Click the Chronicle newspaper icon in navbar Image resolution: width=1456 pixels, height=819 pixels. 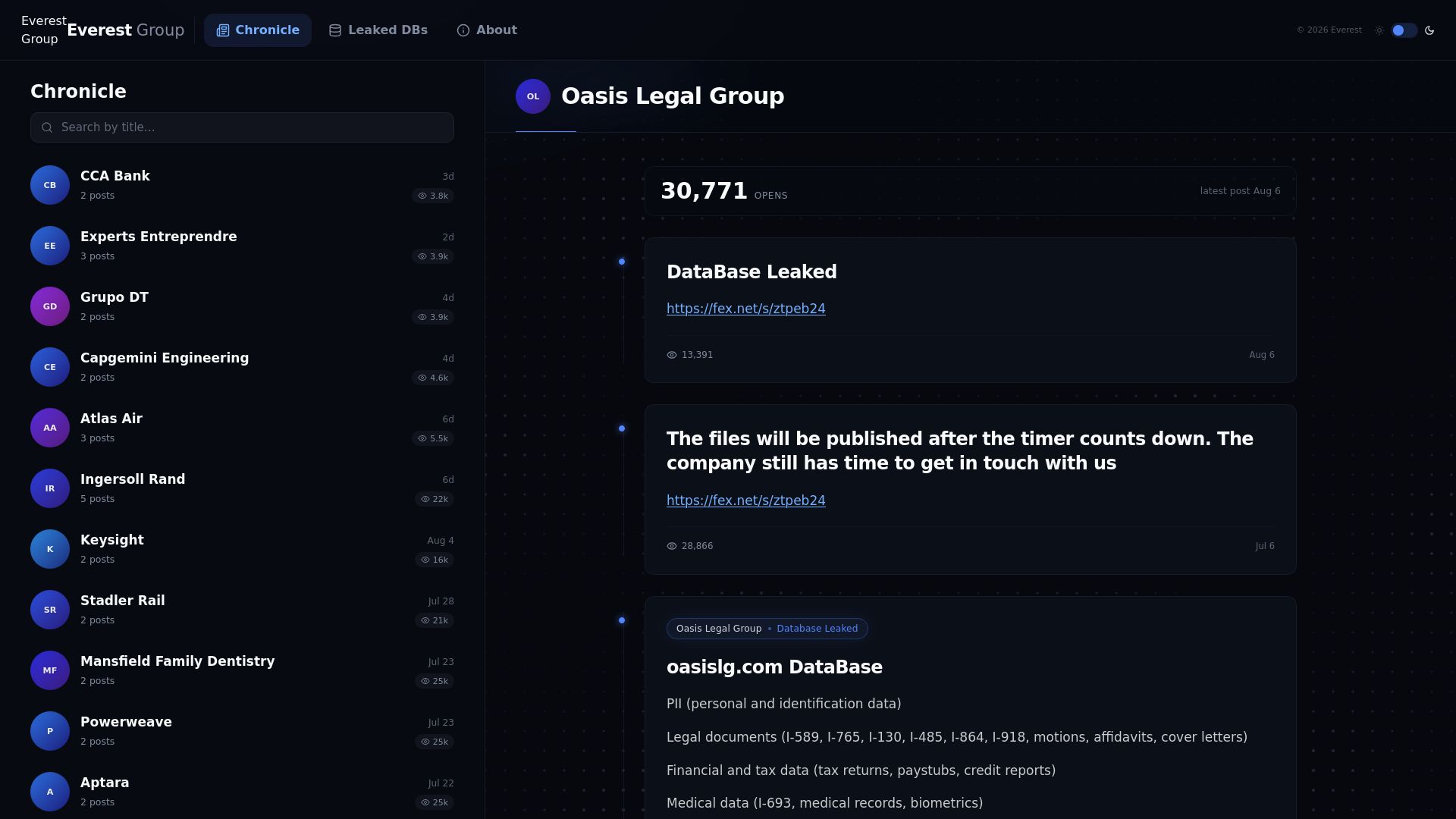pos(222,30)
